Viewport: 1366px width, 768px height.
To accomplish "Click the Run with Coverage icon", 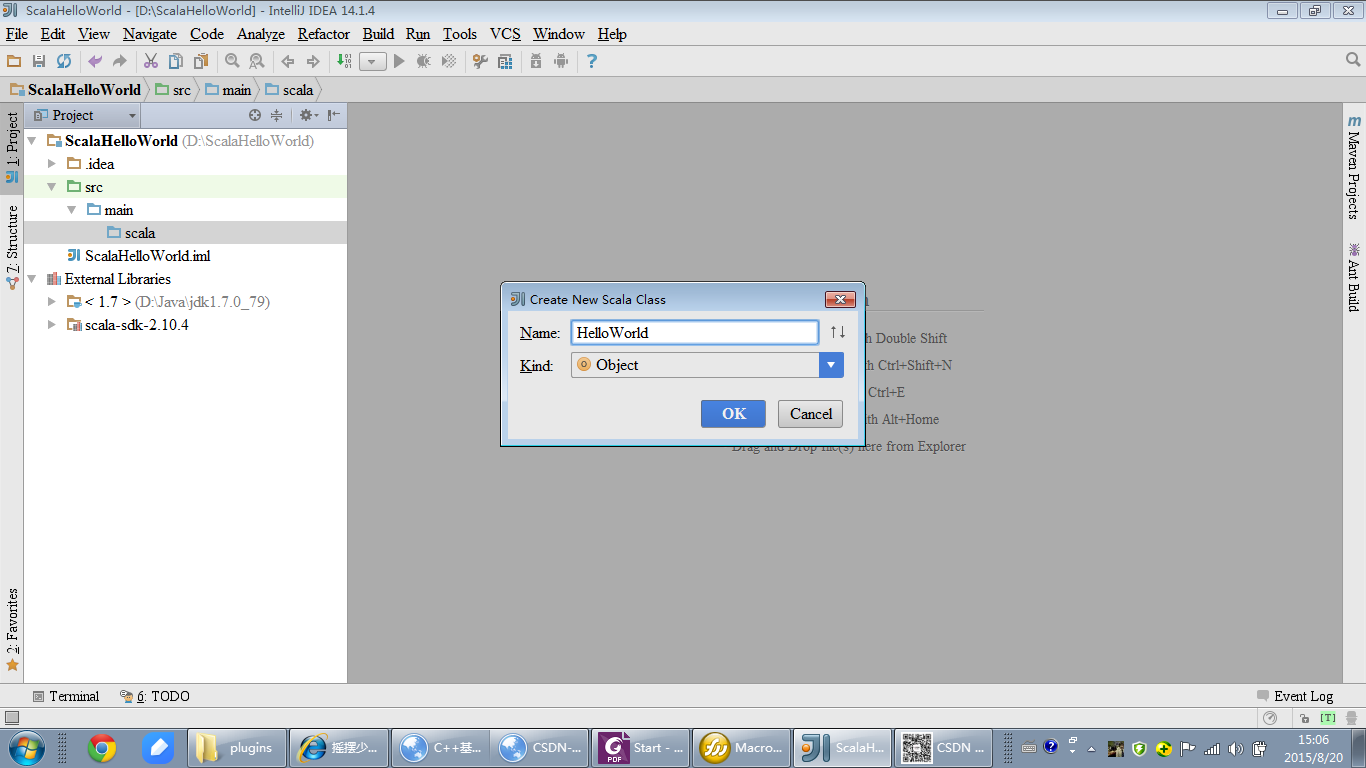I will pos(449,61).
